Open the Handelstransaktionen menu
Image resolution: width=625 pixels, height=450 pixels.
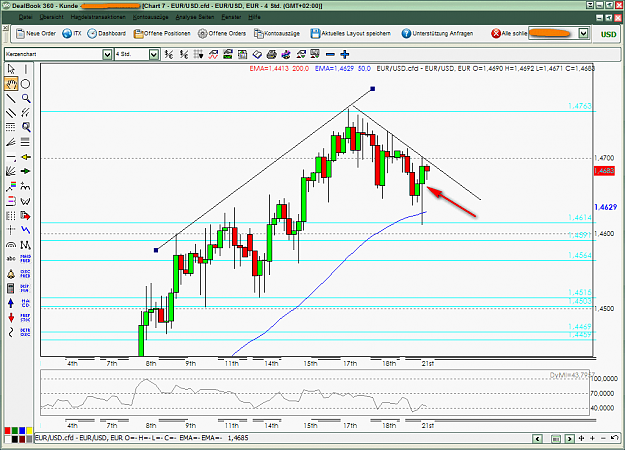pos(98,17)
